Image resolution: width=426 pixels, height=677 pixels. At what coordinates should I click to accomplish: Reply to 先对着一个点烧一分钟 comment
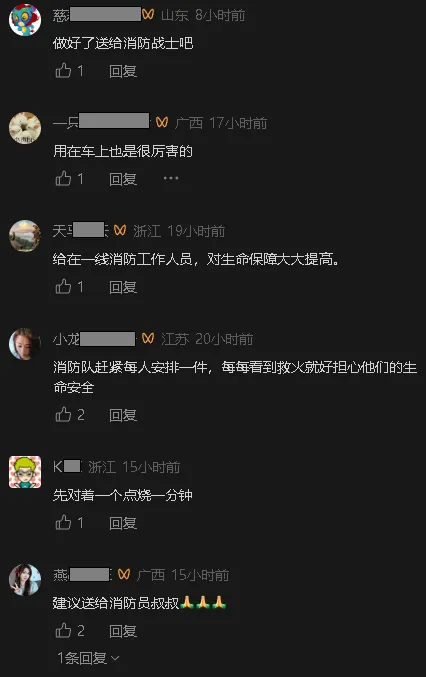[123, 523]
